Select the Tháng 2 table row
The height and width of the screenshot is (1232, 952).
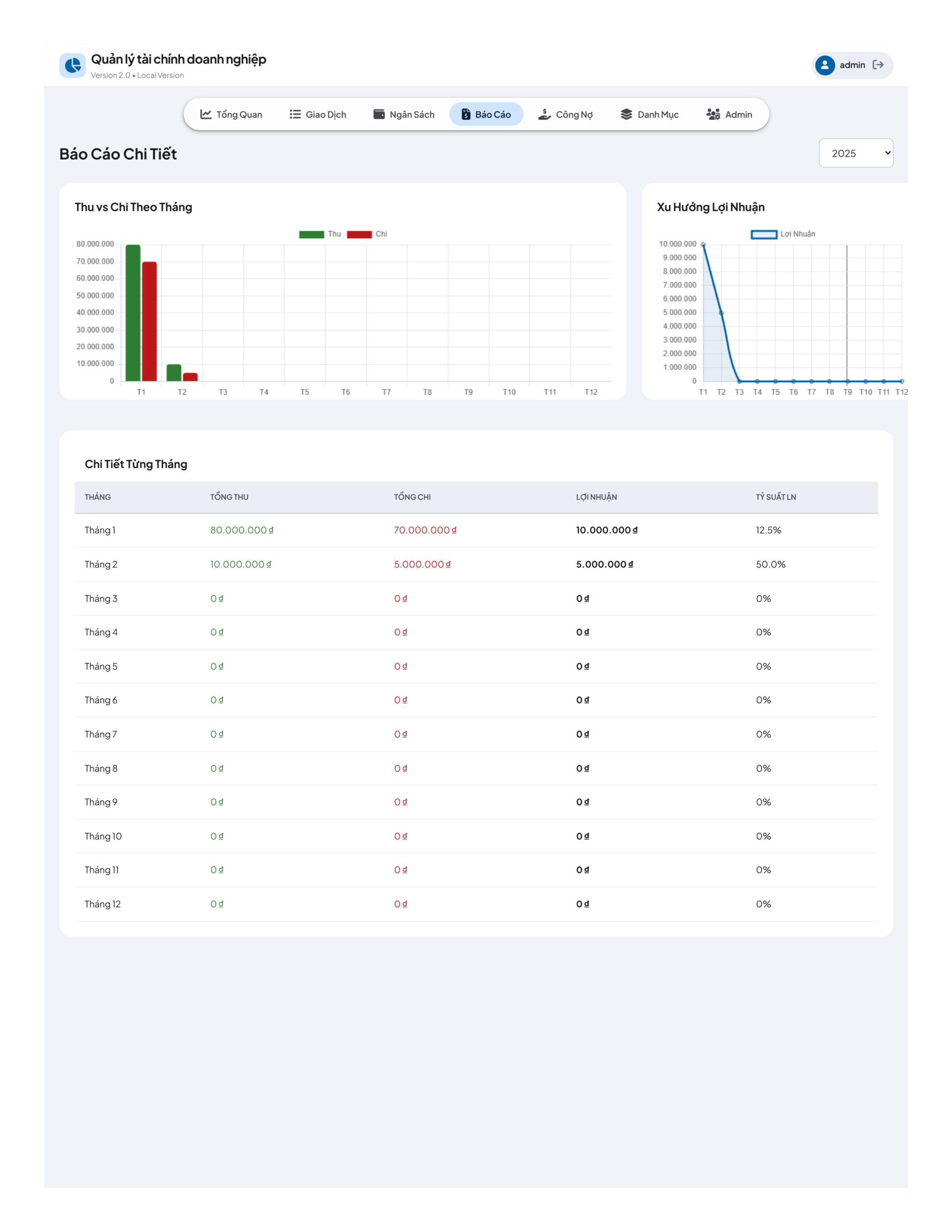pyautogui.click(x=476, y=564)
